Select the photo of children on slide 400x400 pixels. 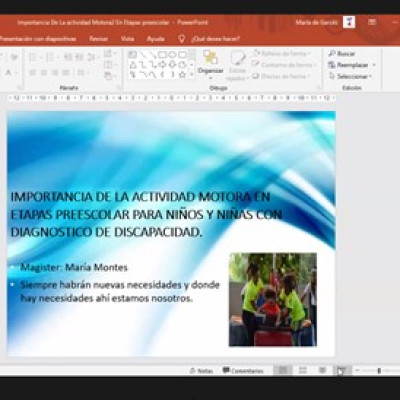coord(273,299)
